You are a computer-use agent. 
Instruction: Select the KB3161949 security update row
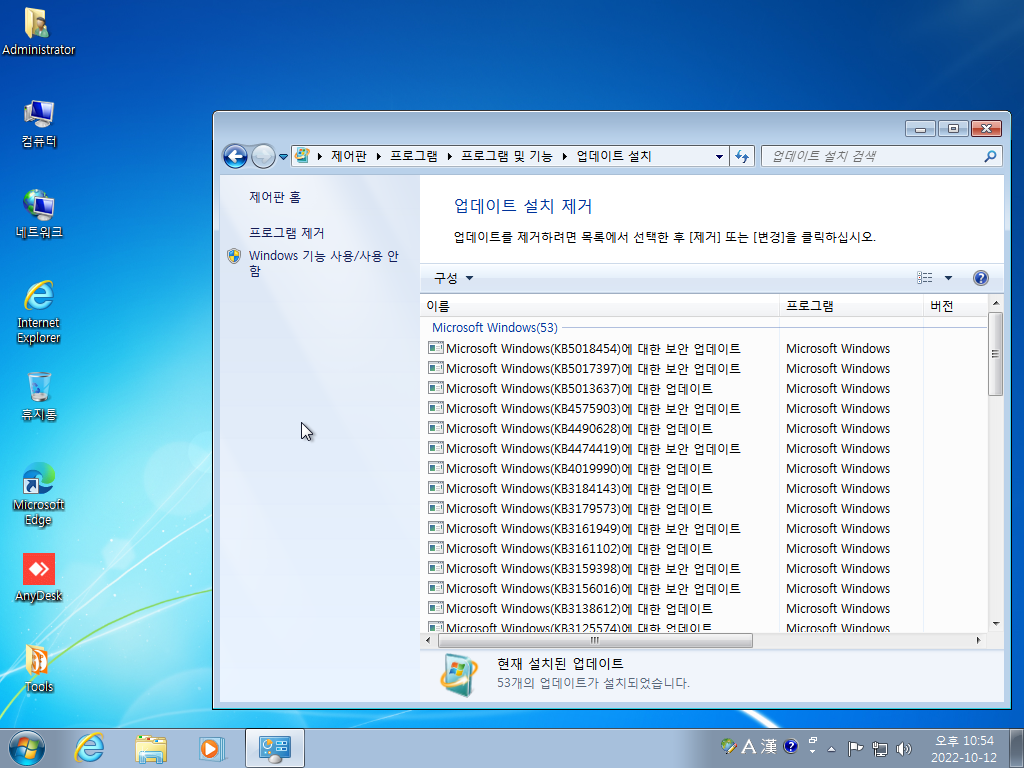[x=705, y=529]
